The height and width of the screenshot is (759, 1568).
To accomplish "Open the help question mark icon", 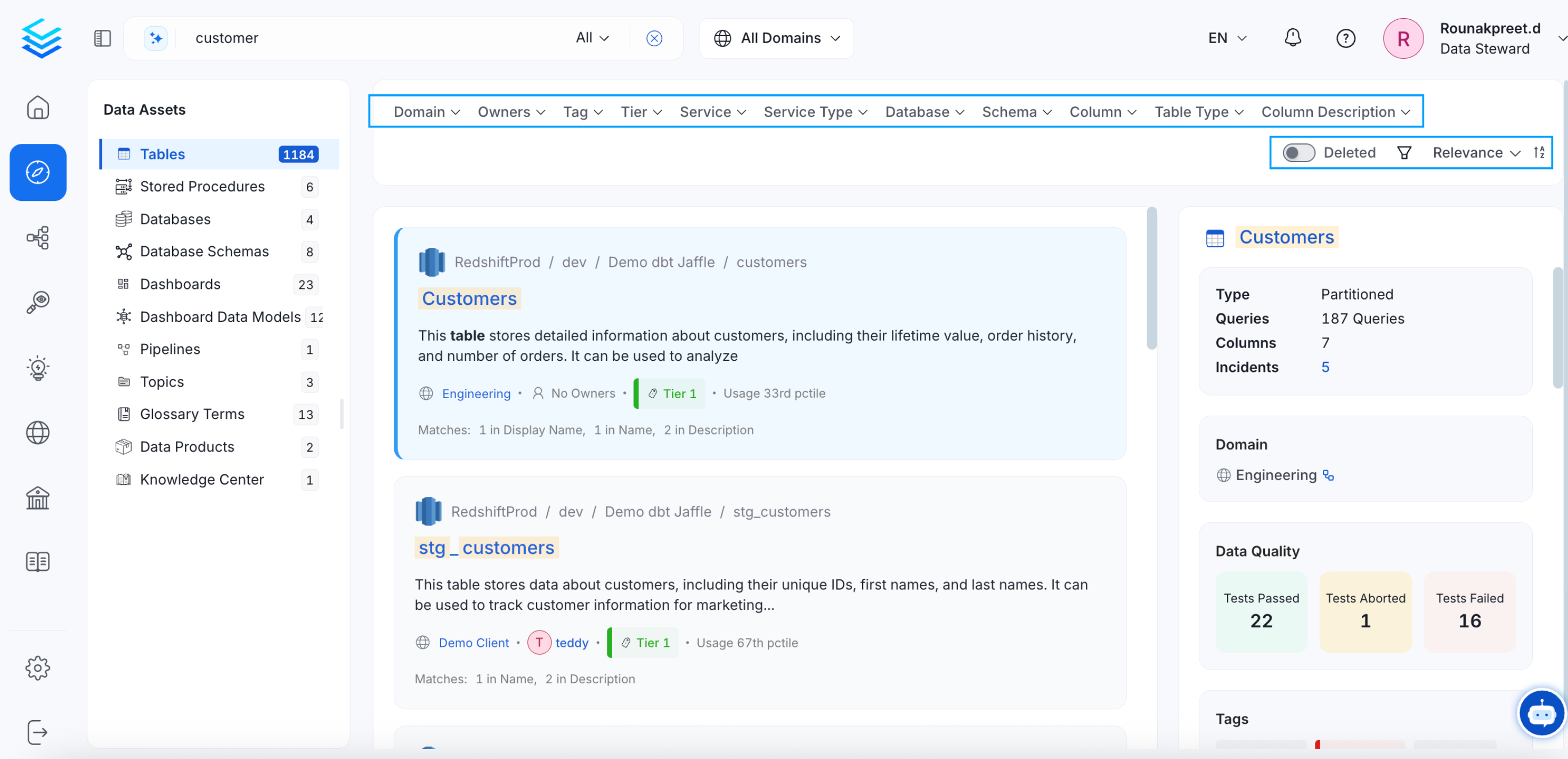I will click(1345, 38).
